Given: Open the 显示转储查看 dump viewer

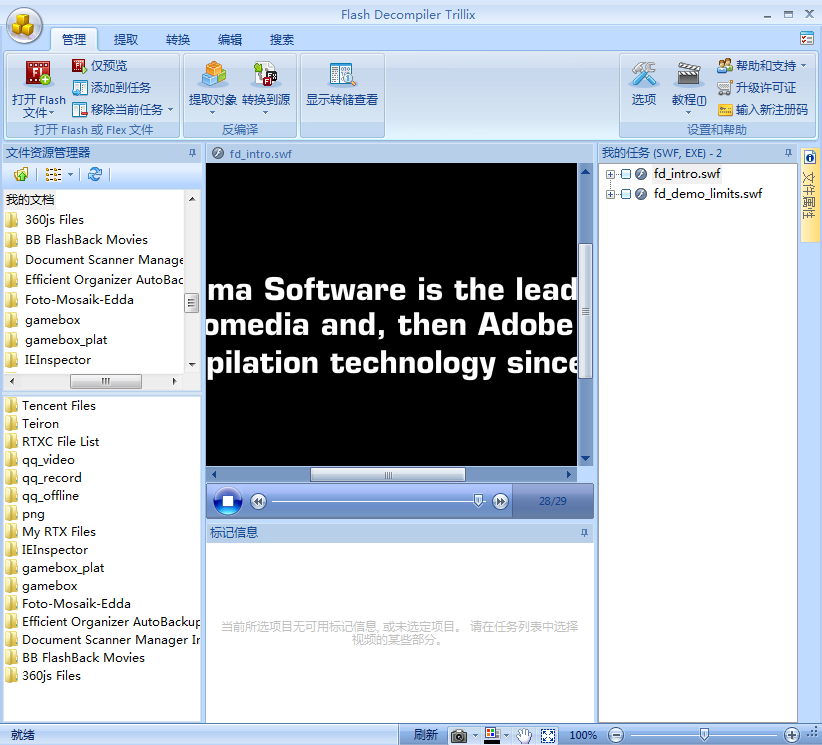Looking at the screenshot, I should point(342,85).
